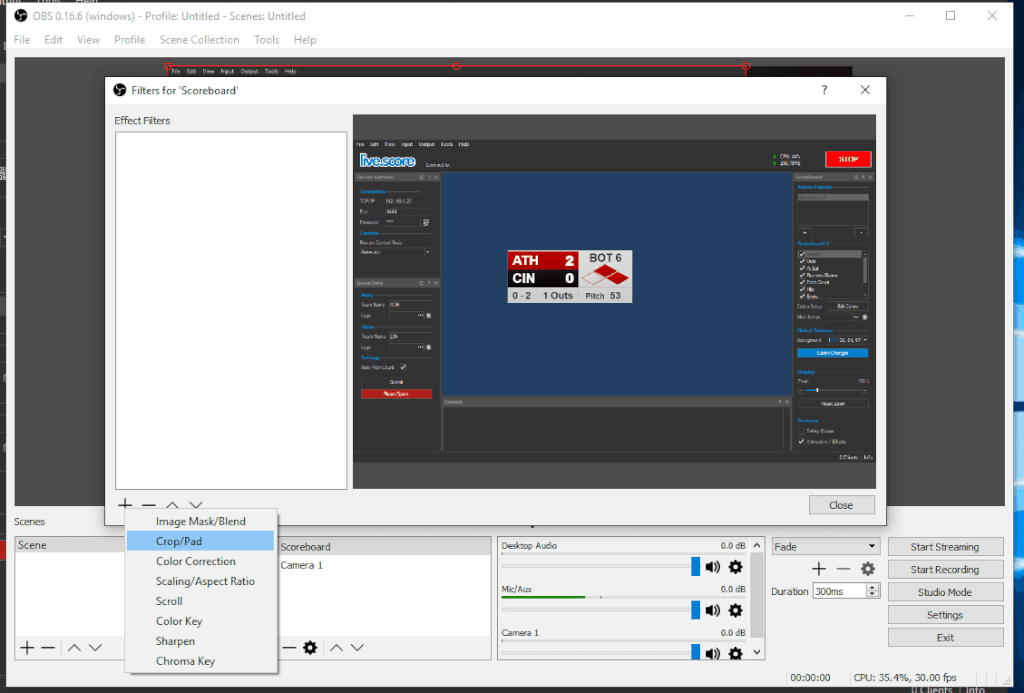The image size is (1024, 693).
Task: Adjust Mic/Aux volume slider
Action: 696,609
